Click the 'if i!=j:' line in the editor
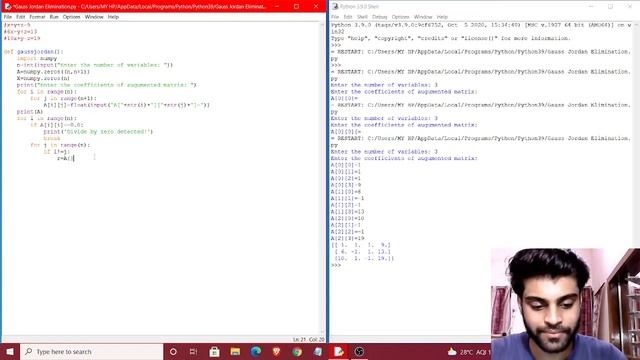The width and height of the screenshot is (640, 360). point(57,151)
